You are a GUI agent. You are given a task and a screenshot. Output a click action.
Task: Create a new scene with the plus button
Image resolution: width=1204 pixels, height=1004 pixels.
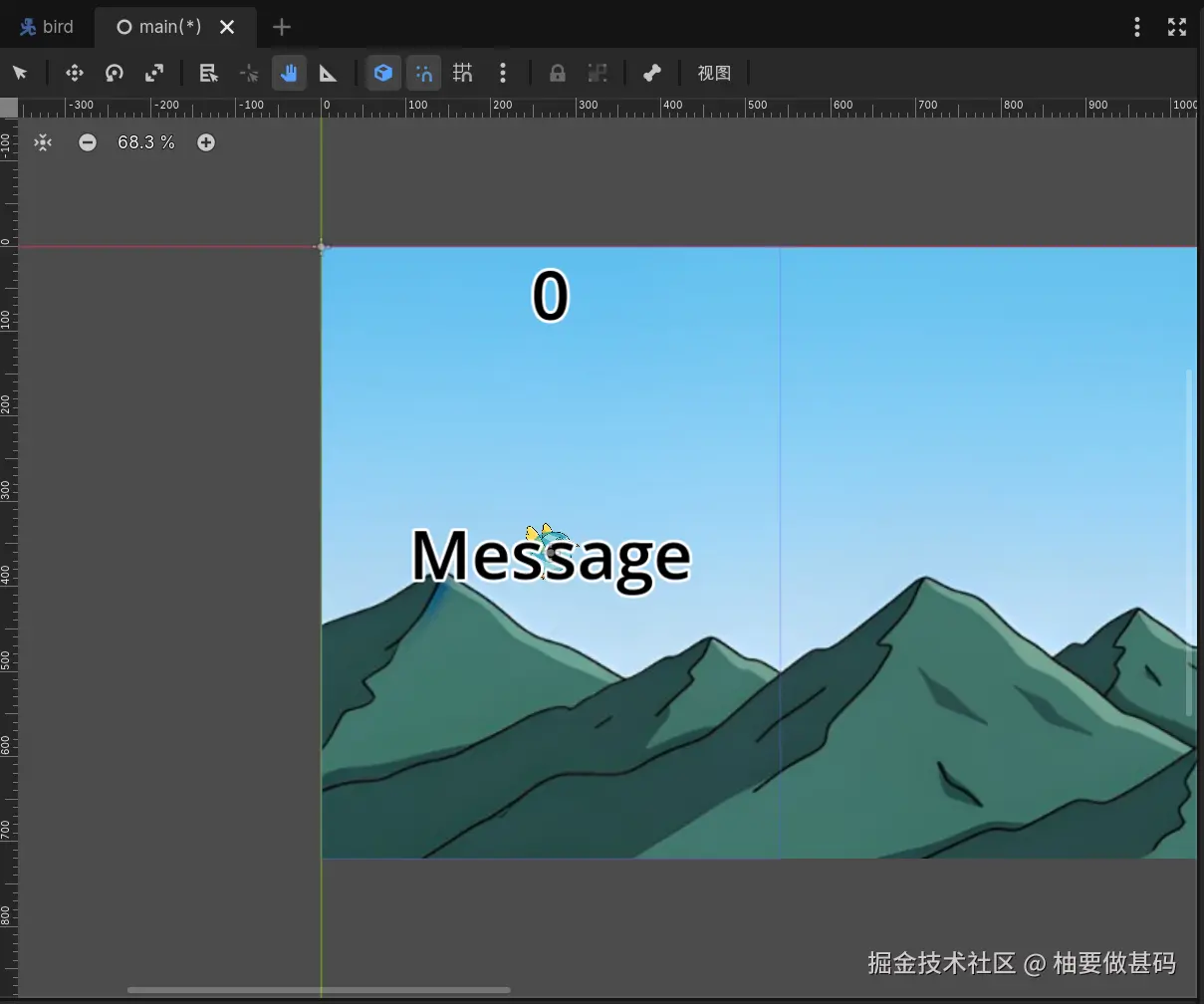click(282, 27)
